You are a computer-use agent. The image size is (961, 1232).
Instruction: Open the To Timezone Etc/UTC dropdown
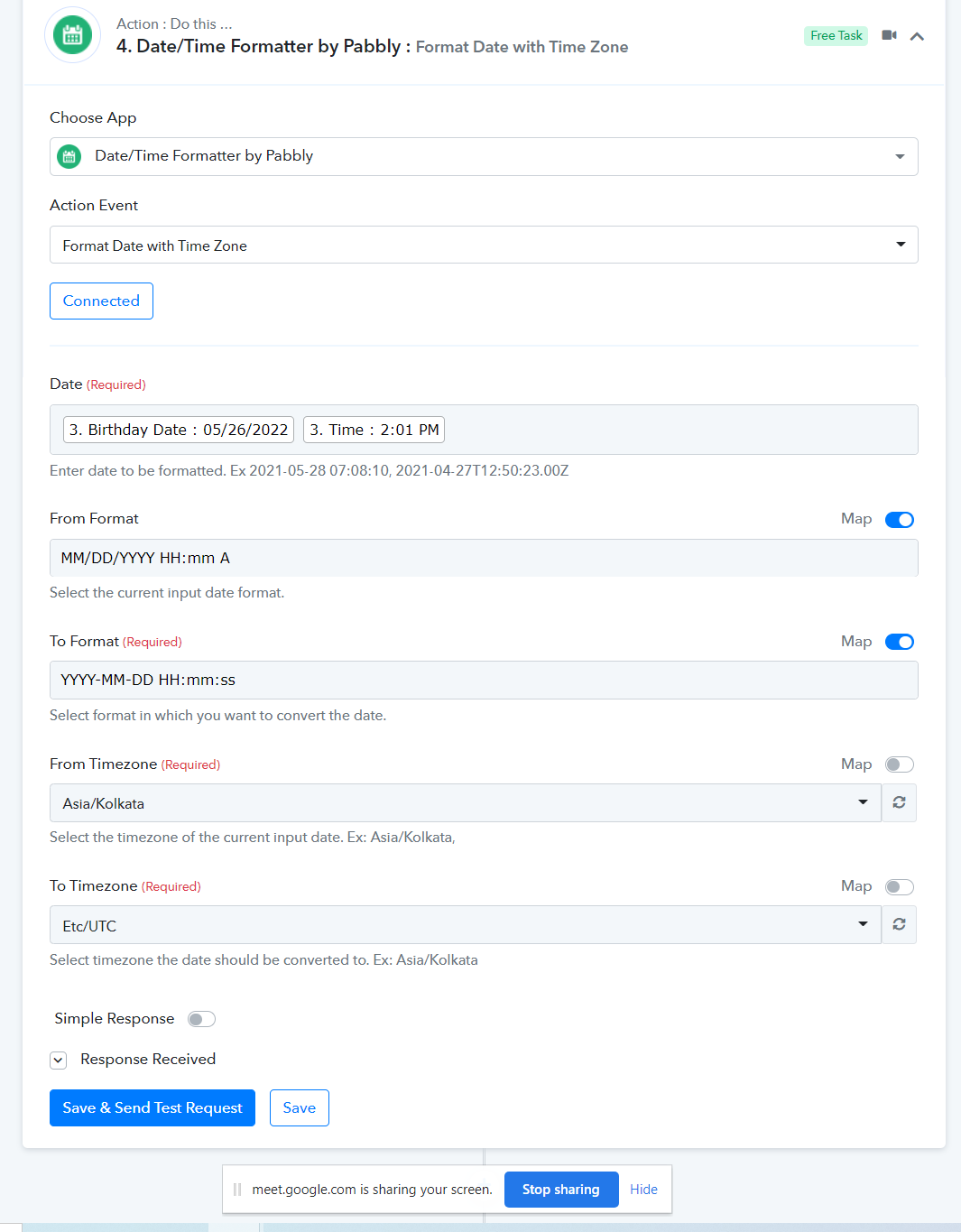pos(466,925)
